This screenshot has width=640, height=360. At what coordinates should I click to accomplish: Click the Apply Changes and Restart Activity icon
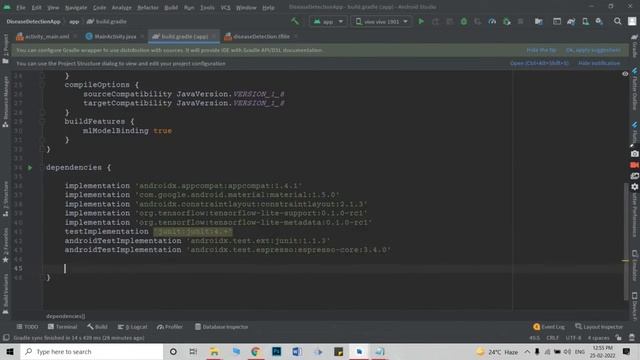pos(436,21)
